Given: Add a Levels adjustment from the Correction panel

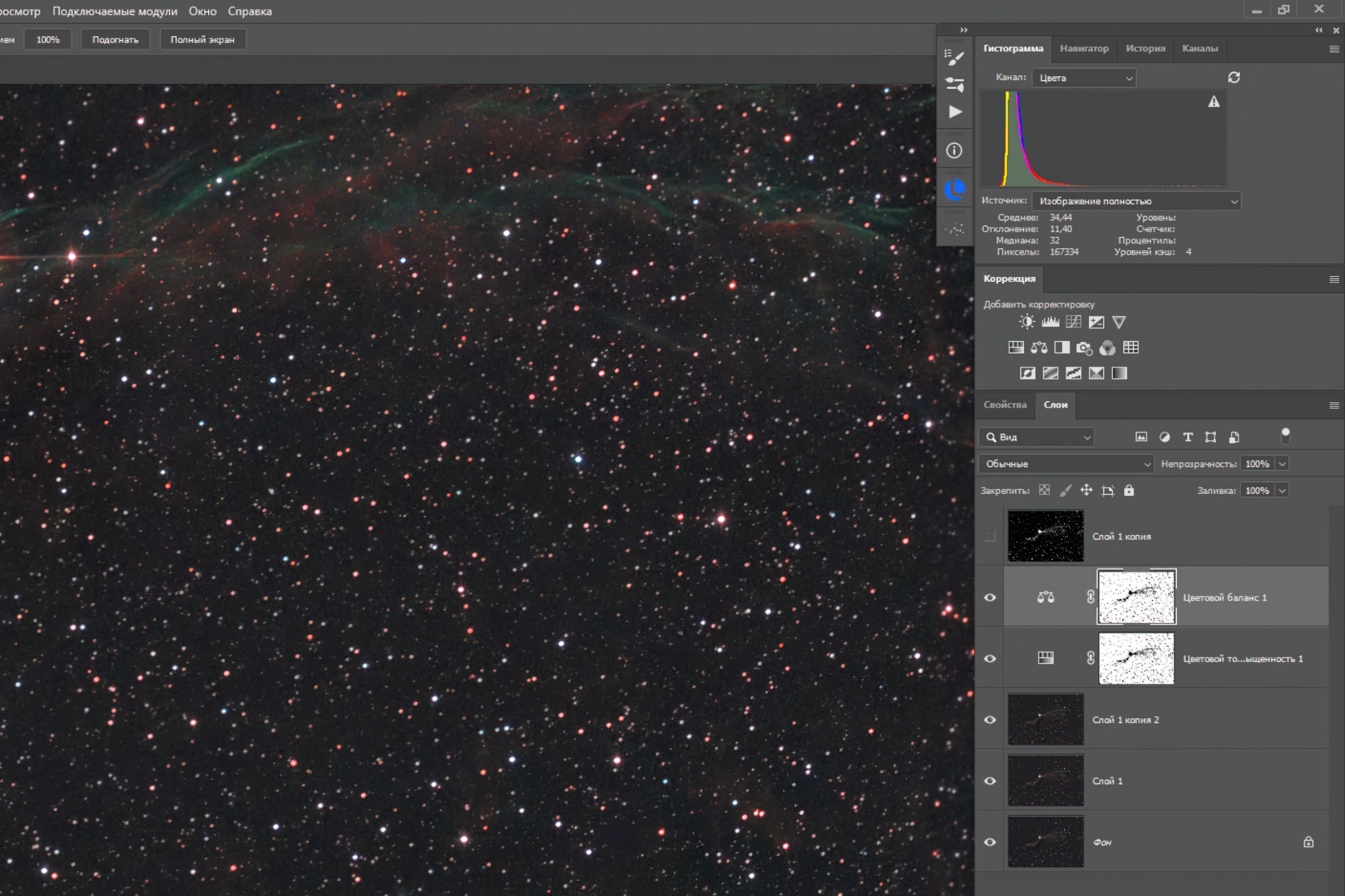Looking at the screenshot, I should [x=1050, y=322].
